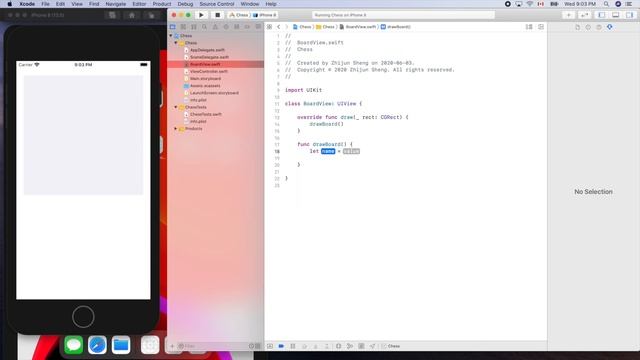Open LaunchScreen.storyboard in the navigator
Viewport: 640px width, 360px height.
[214, 93]
